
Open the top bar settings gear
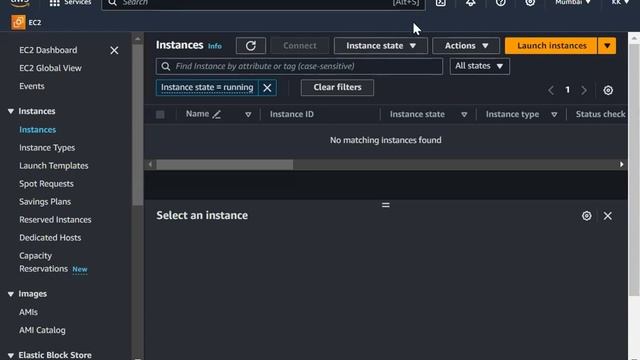(x=530, y=3)
